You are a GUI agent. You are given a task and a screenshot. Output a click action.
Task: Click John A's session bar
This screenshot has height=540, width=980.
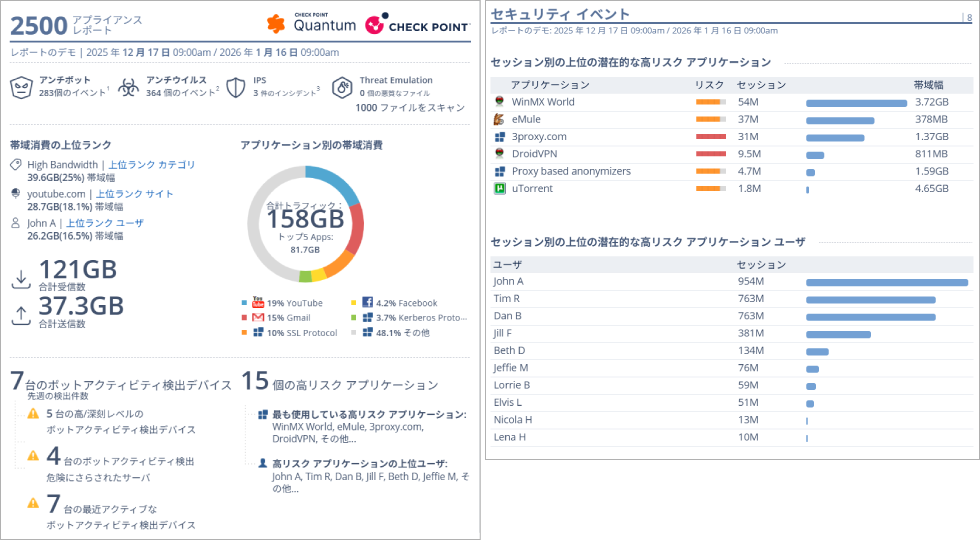(886, 282)
